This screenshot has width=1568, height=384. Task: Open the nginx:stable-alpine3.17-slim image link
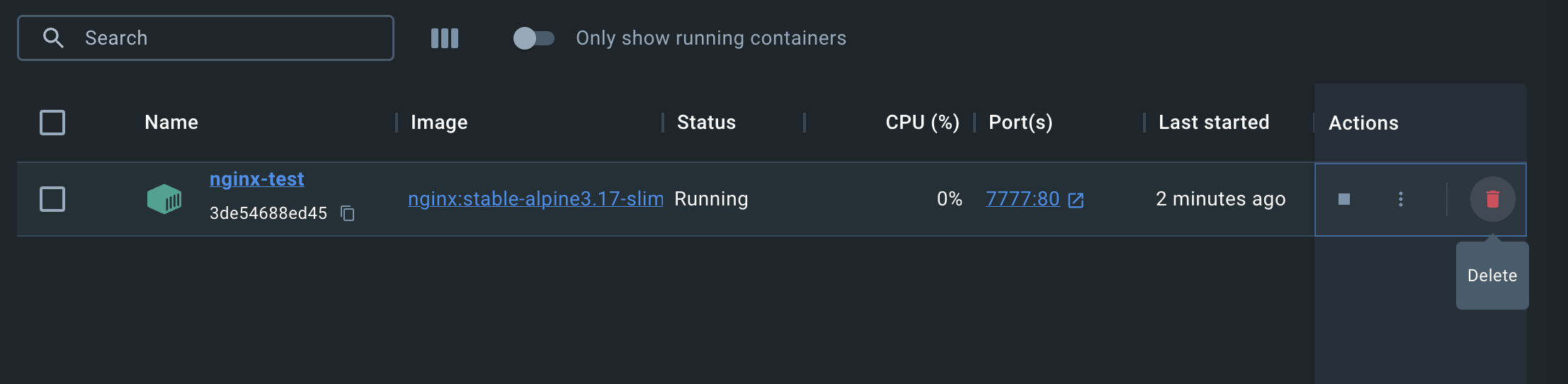click(535, 199)
